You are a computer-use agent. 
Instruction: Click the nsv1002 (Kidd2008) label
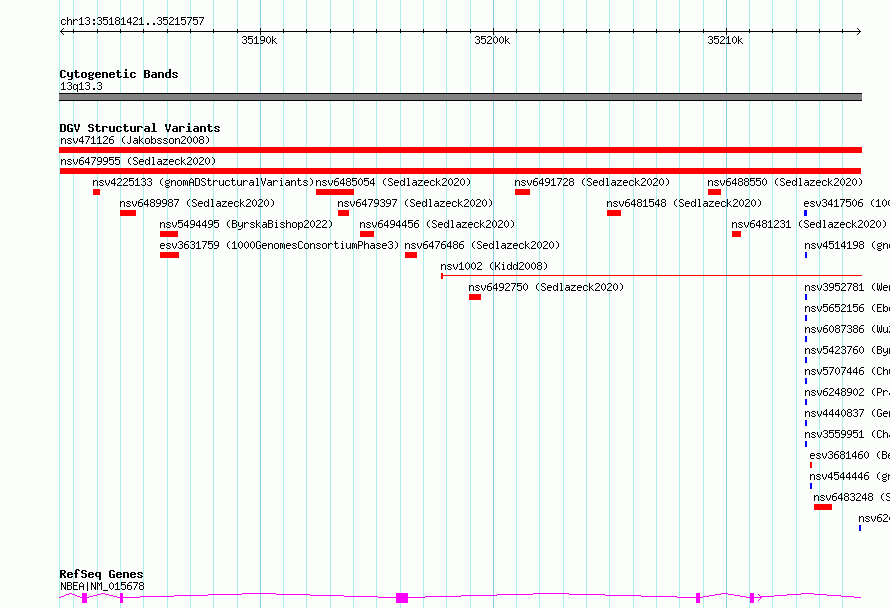[x=494, y=266]
